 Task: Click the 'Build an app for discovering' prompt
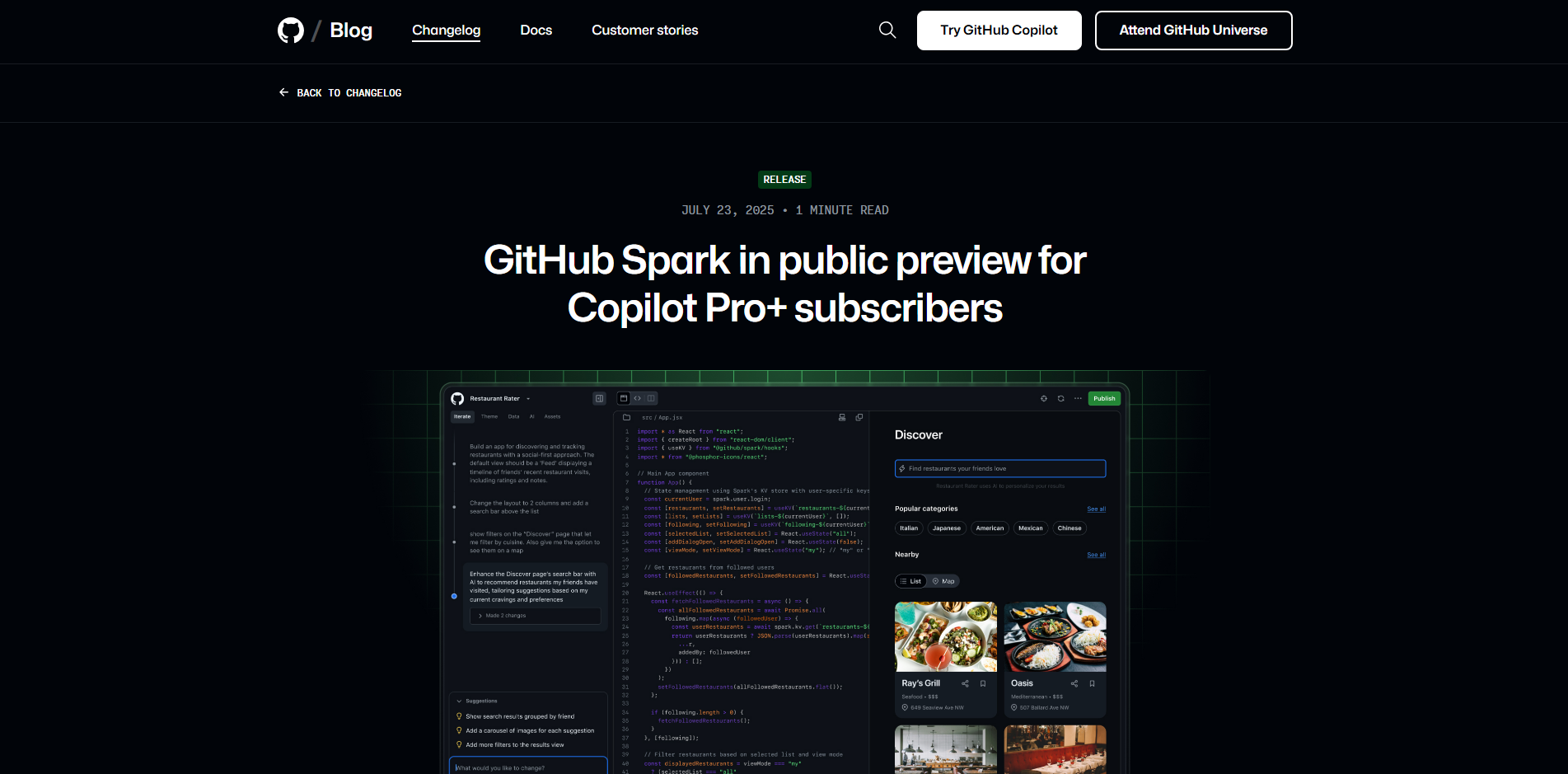tap(532, 464)
